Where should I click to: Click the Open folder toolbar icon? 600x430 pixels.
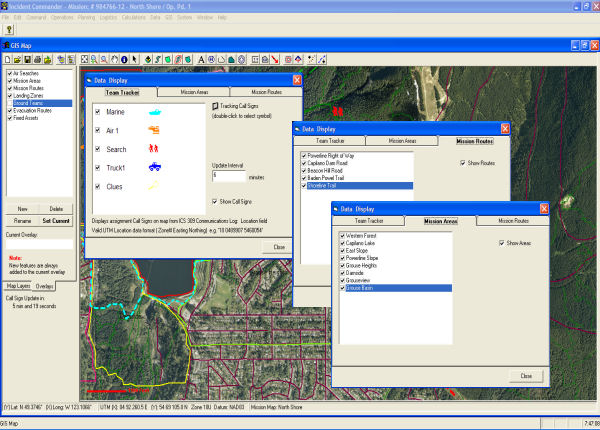(18, 59)
